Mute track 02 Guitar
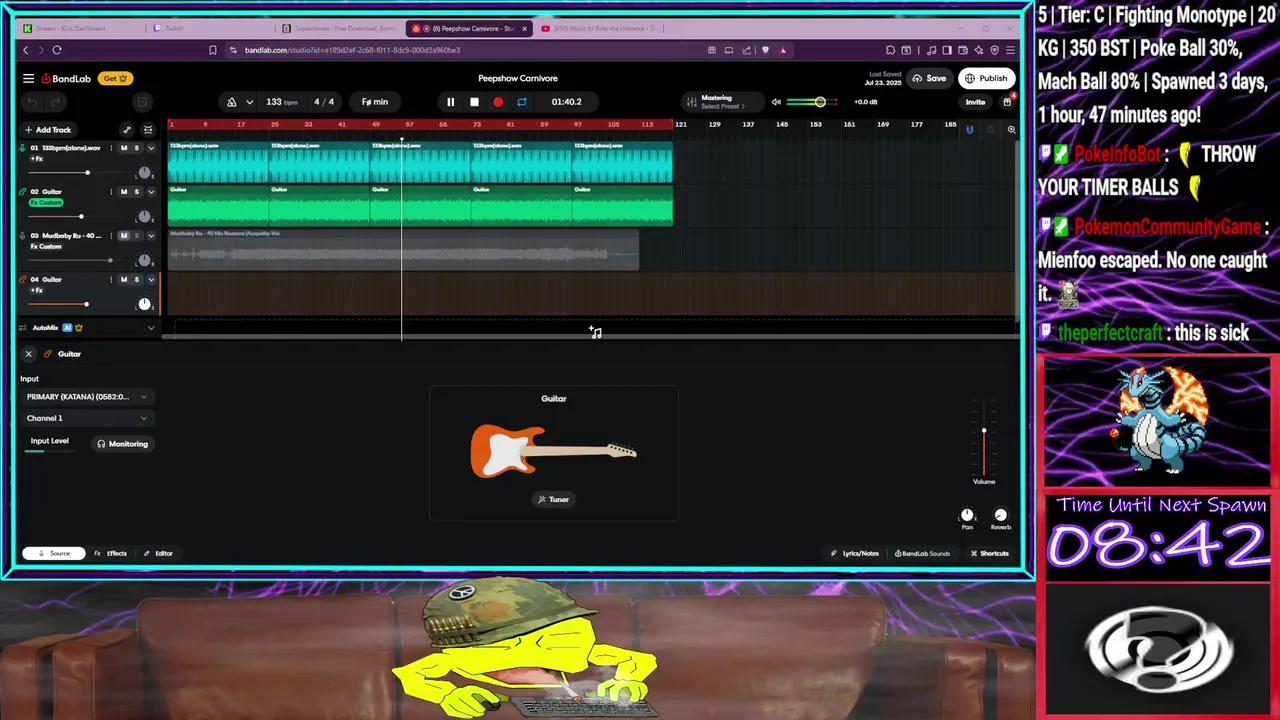The width and height of the screenshot is (1280, 720). (x=124, y=192)
